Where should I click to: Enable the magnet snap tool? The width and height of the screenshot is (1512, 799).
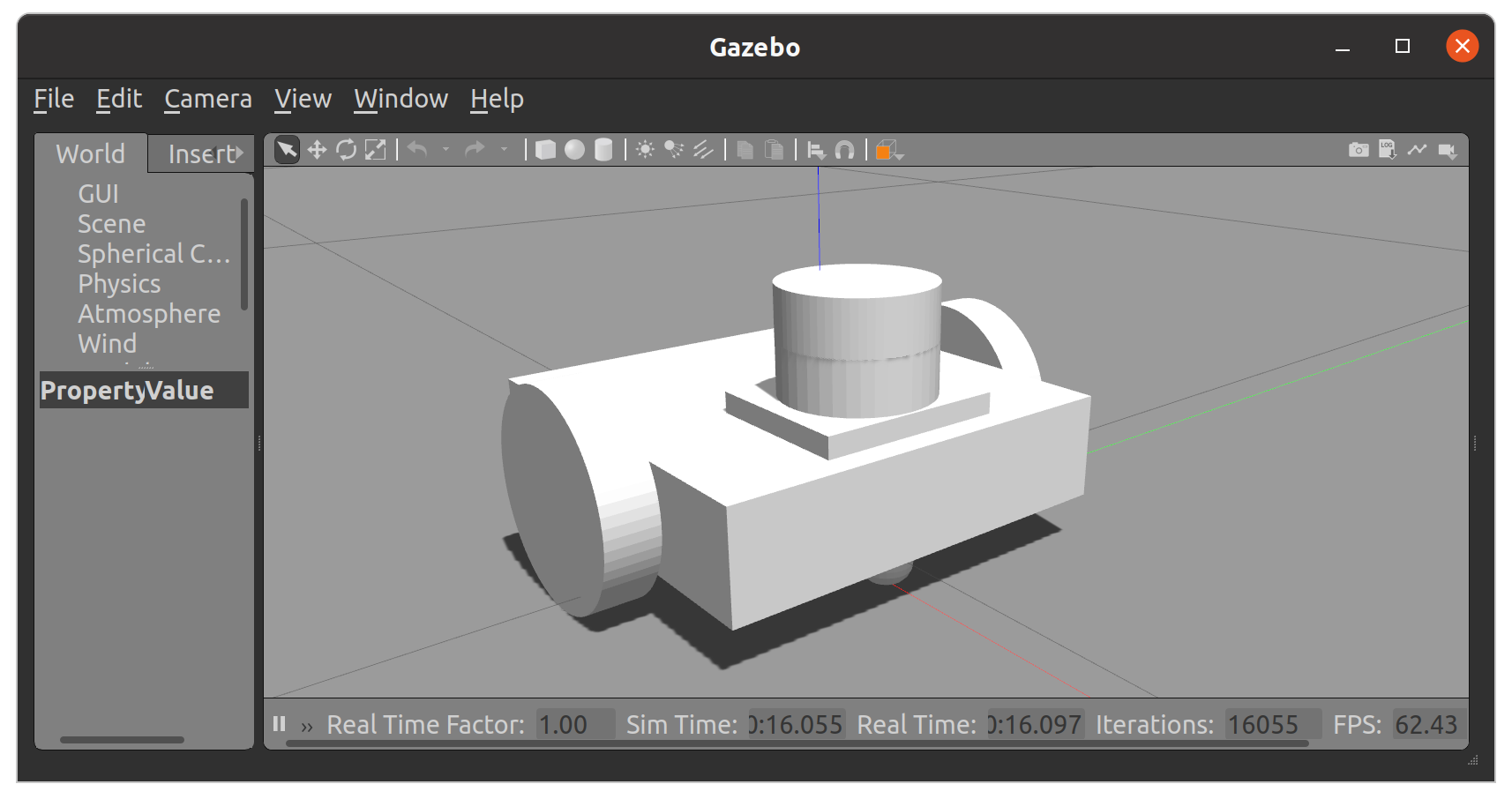point(845,150)
